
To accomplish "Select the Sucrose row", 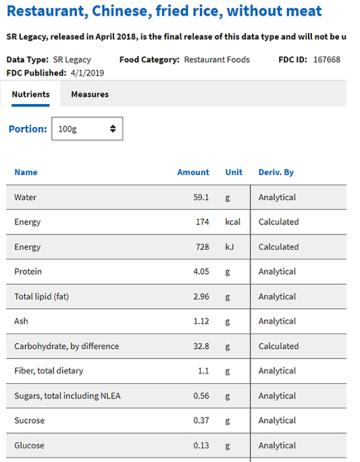I will pyautogui.click(x=176, y=421).
